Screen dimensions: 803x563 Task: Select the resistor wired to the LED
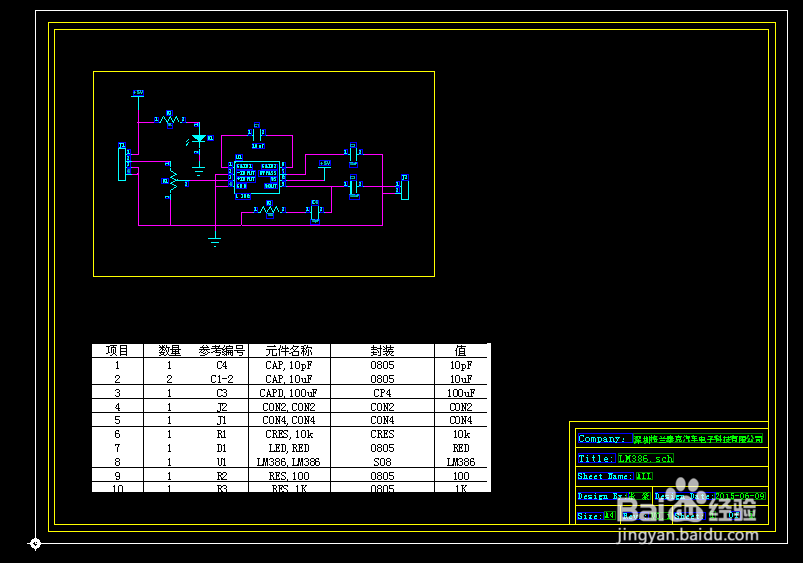point(169,119)
